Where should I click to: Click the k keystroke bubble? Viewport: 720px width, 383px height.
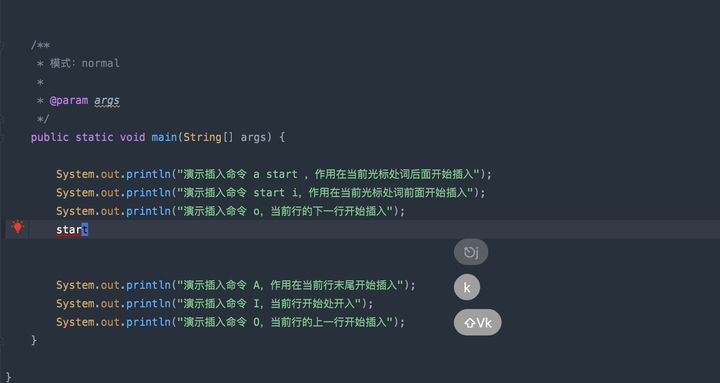467,288
